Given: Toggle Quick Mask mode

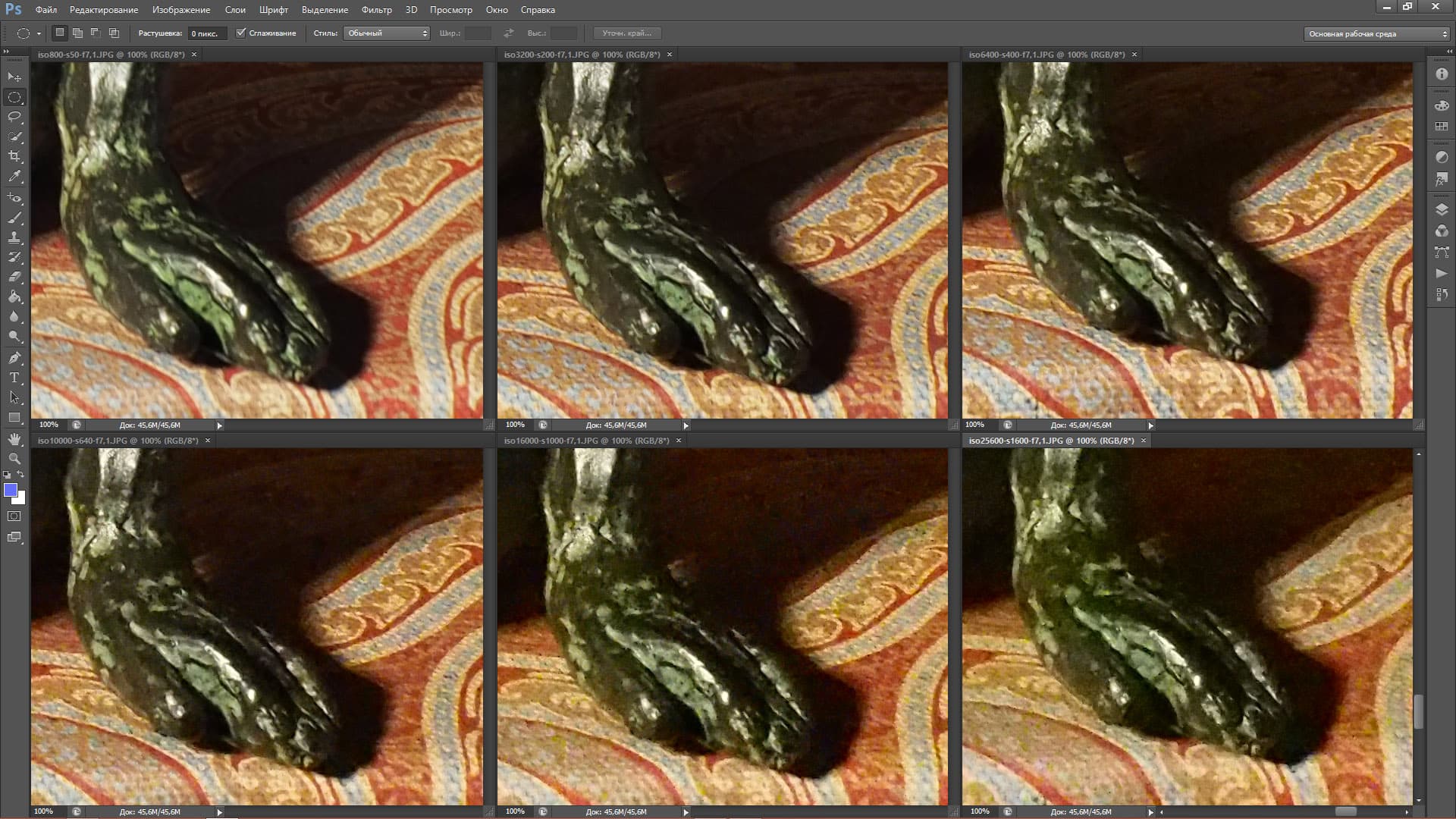Looking at the screenshot, I should tap(14, 516).
